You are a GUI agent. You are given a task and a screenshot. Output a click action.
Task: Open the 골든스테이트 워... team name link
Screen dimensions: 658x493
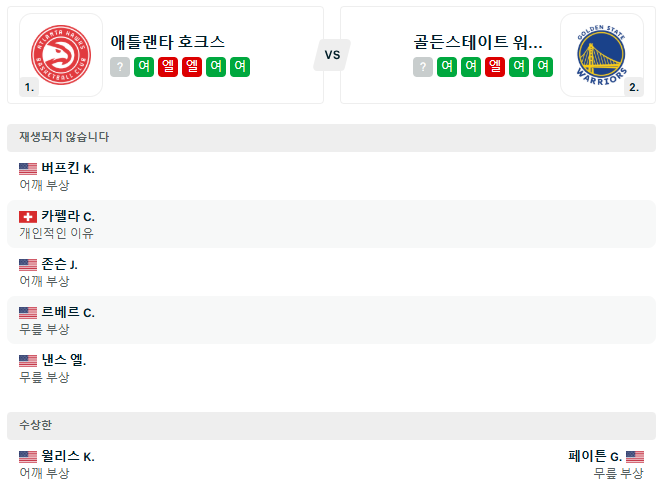478,42
